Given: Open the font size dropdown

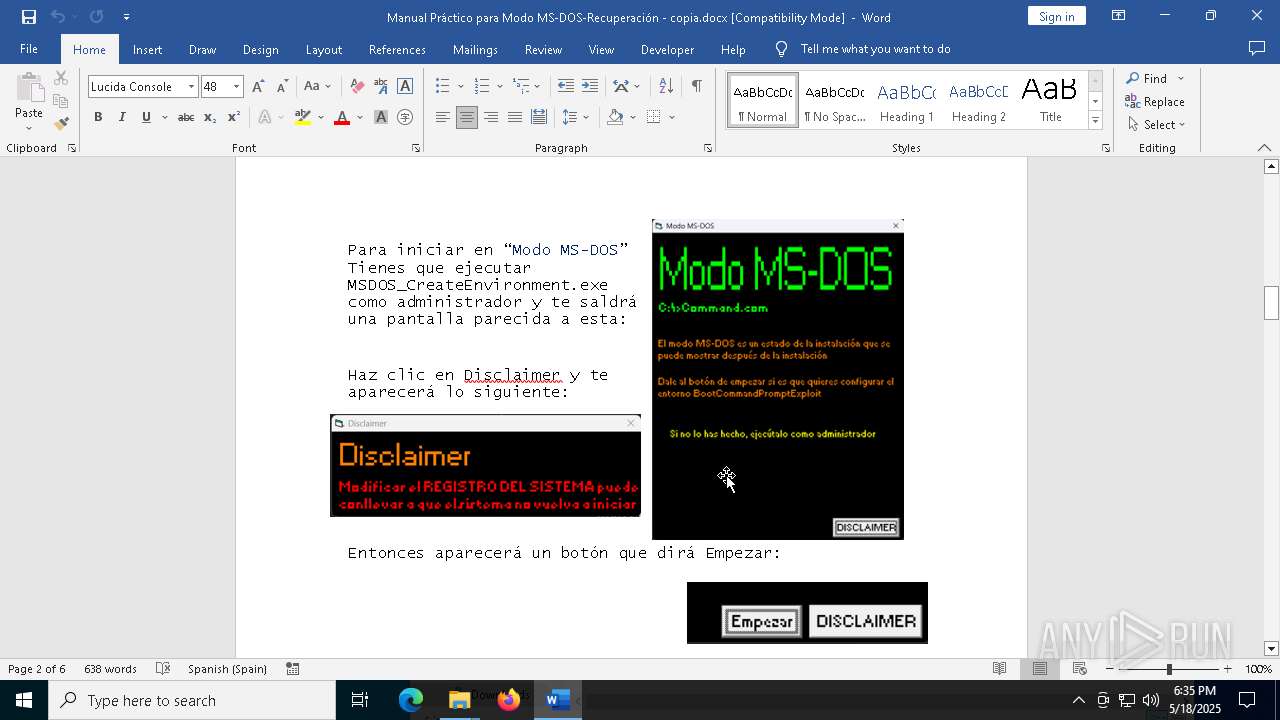Looking at the screenshot, I should pos(236,87).
